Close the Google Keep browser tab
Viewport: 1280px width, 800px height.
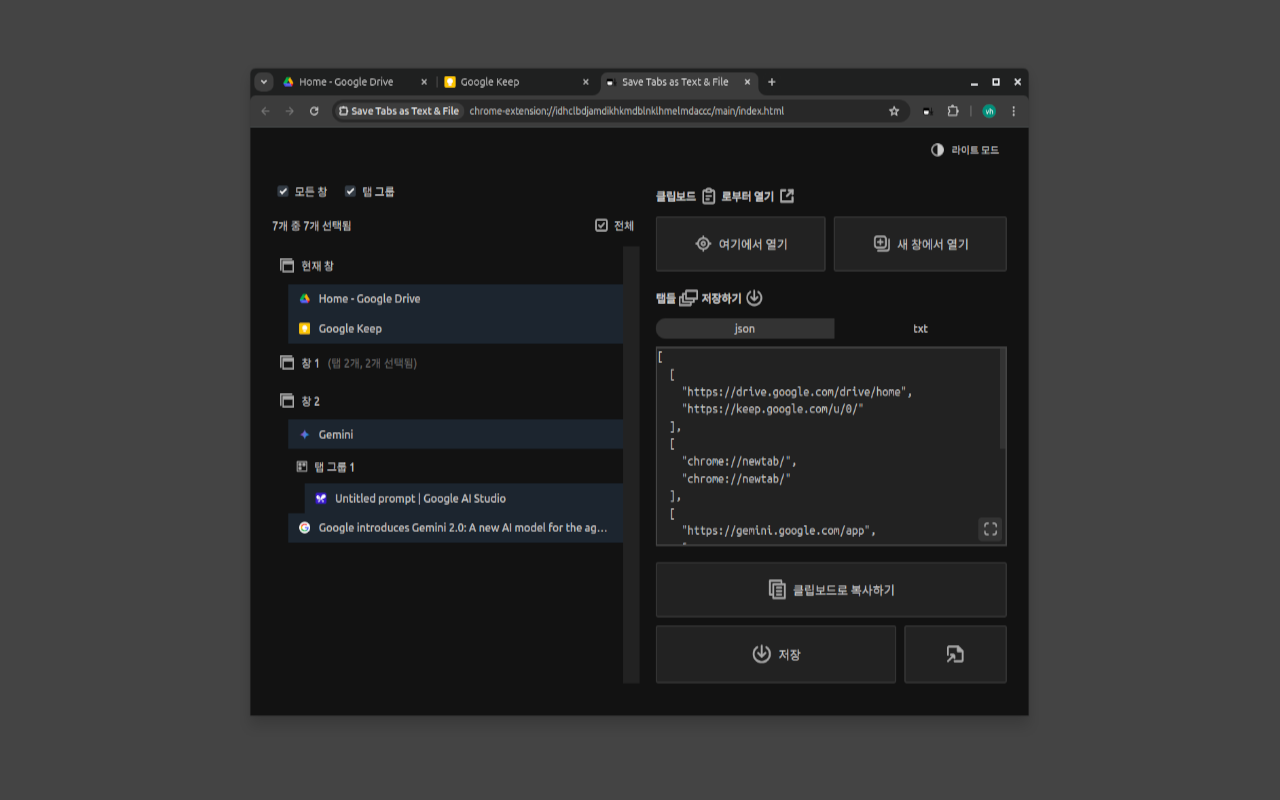(586, 82)
